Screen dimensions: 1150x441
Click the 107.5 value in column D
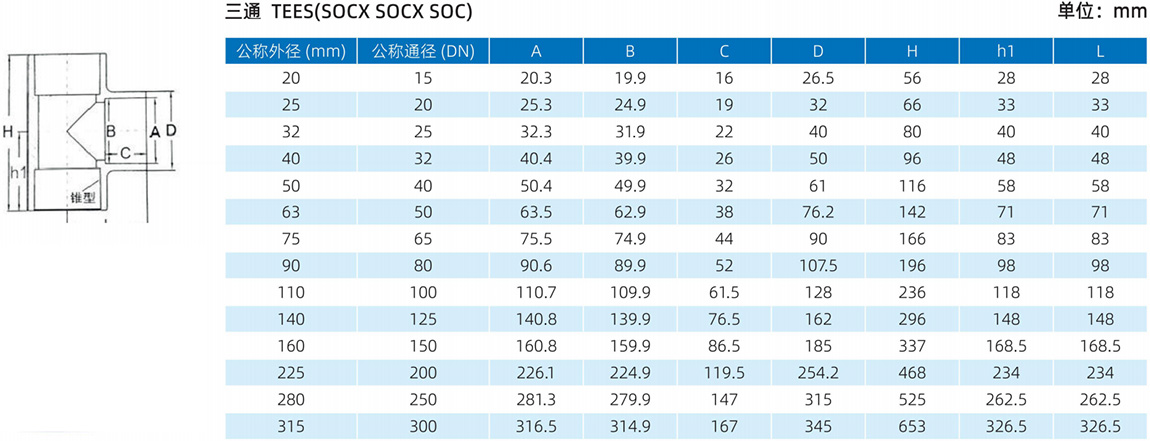tap(818, 265)
